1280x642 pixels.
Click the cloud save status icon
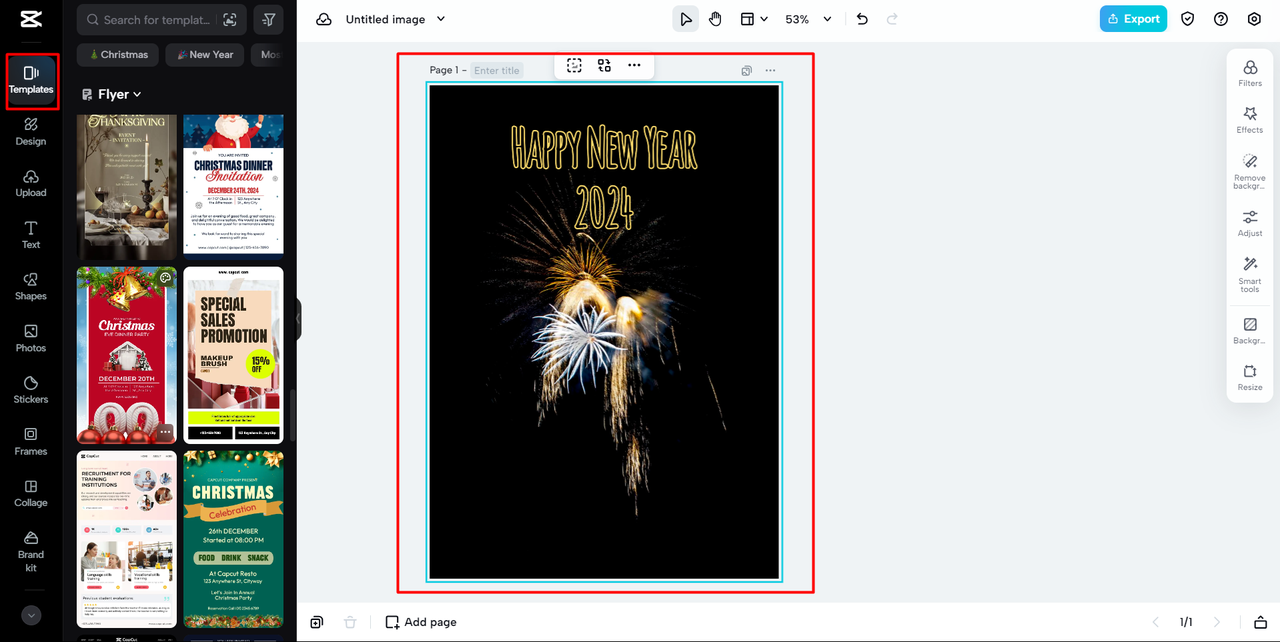click(x=323, y=19)
